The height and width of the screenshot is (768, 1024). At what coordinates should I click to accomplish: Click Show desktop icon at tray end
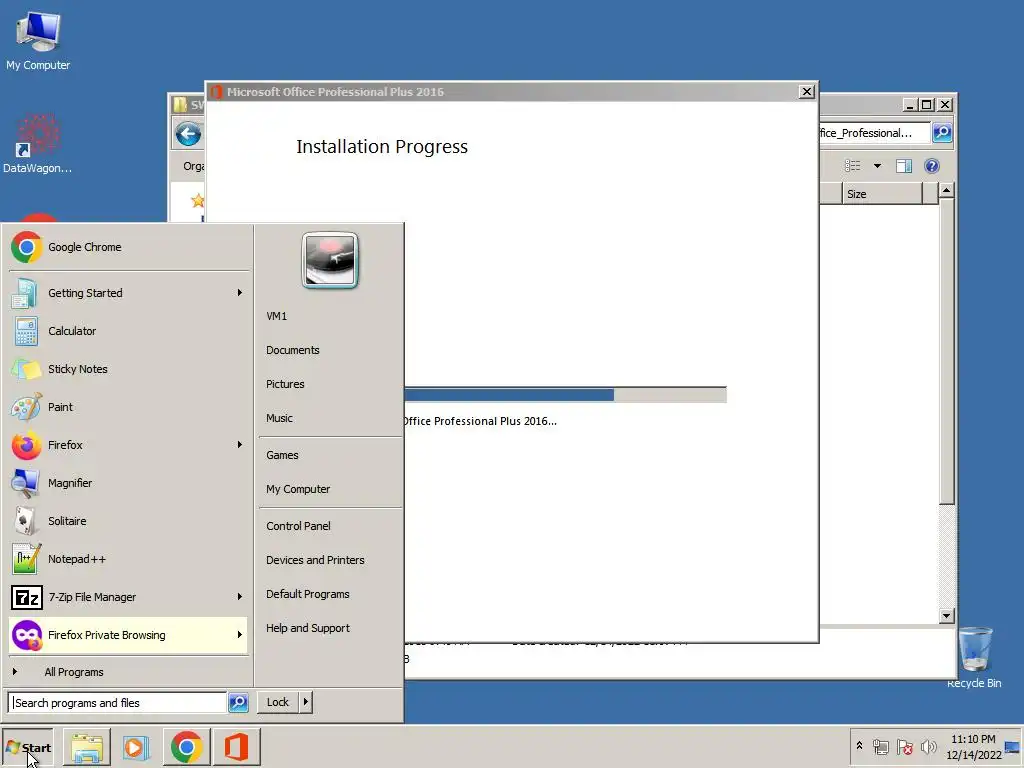coord(1013,747)
